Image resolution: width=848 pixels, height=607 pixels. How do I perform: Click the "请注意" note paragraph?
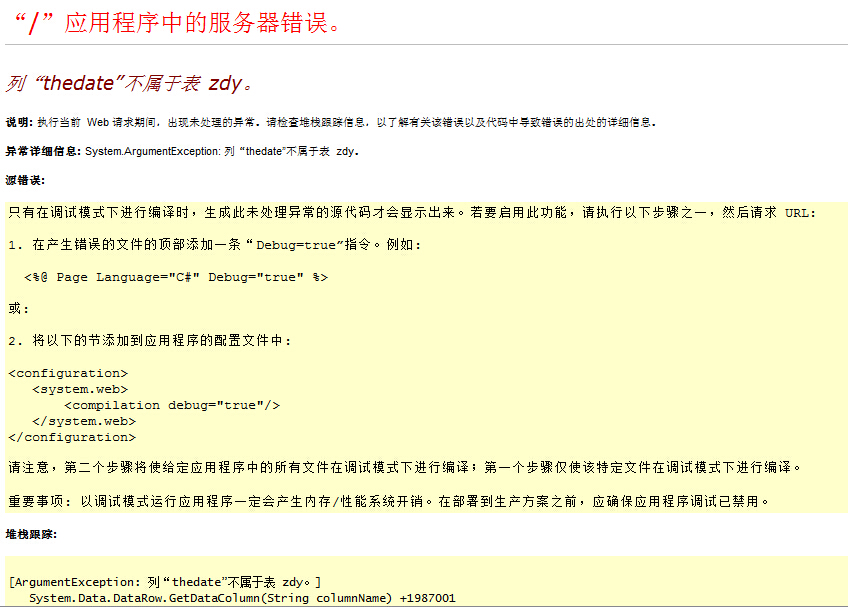coord(404,467)
